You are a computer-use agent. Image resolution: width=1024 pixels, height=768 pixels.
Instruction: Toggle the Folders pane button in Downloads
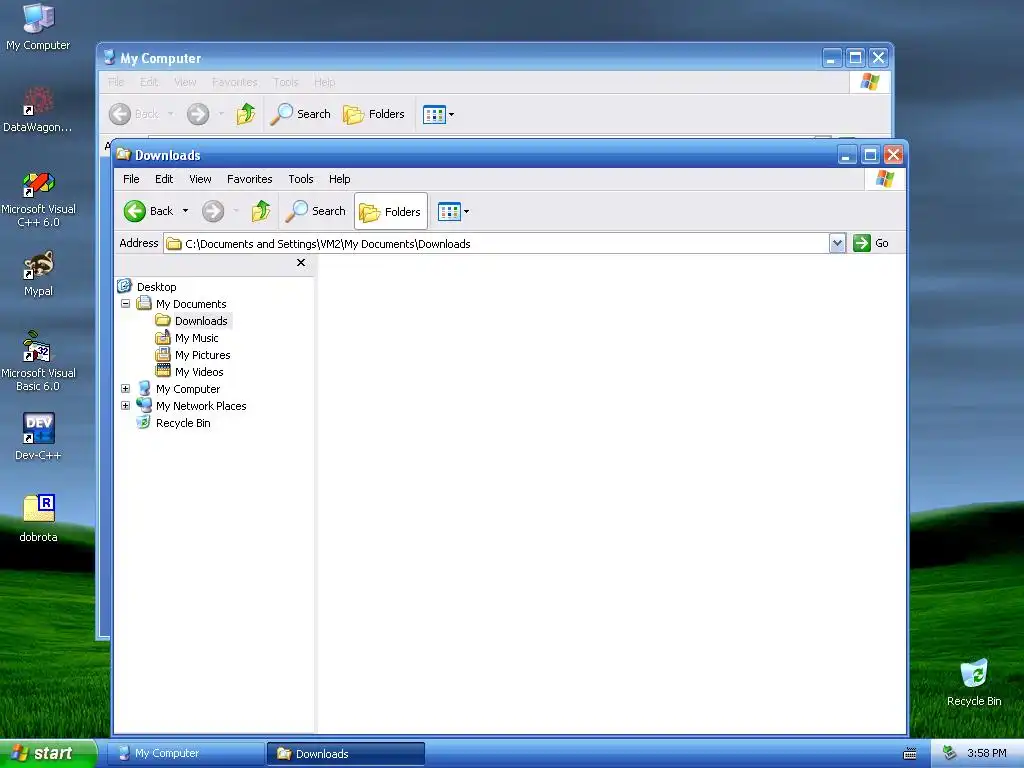pyautogui.click(x=391, y=211)
